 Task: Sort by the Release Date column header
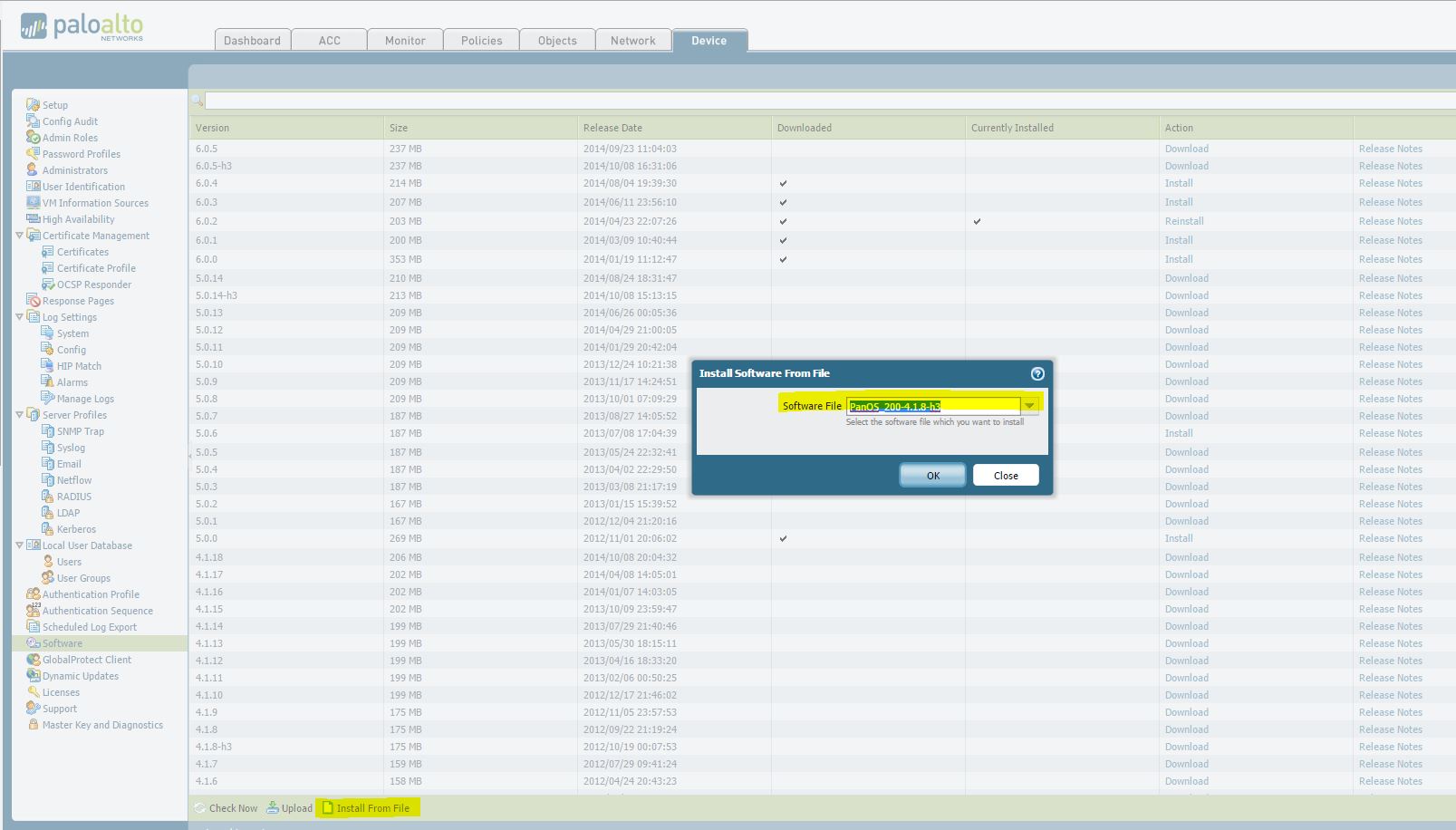tap(674, 128)
